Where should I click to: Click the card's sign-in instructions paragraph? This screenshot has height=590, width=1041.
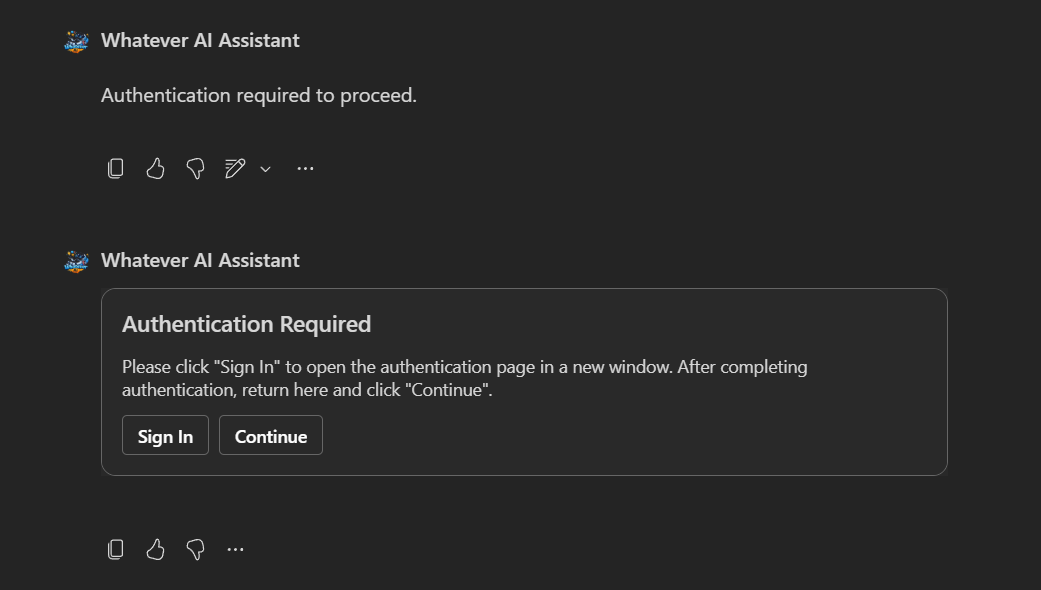(x=464, y=379)
